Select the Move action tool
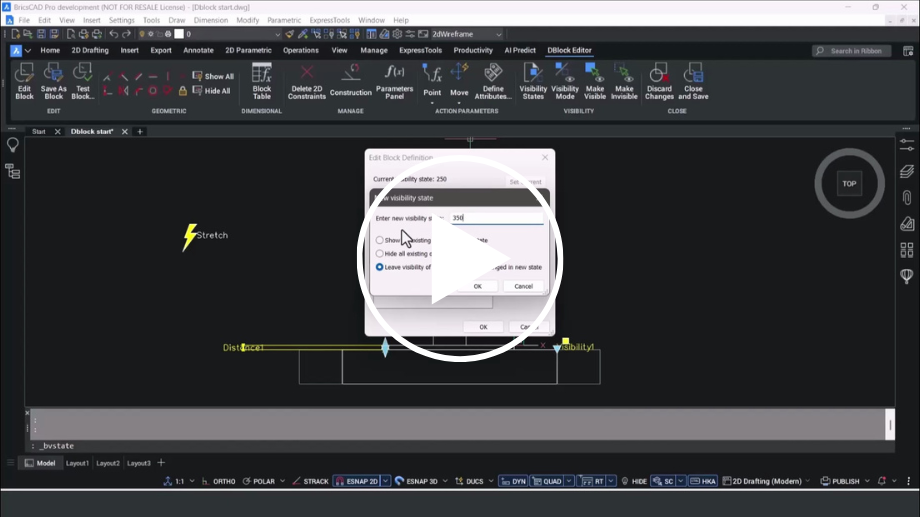Screen dimensions: 920x517 coord(459,81)
